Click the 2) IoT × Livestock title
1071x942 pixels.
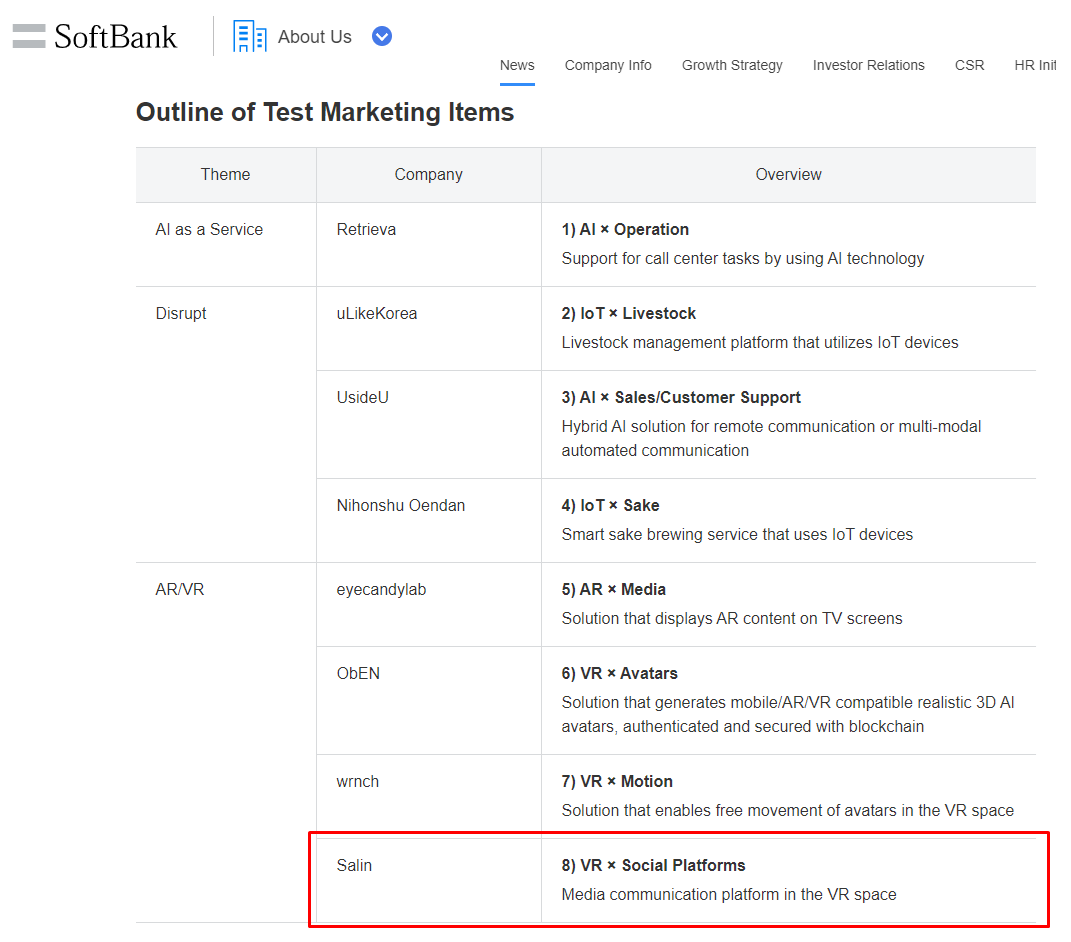628,314
